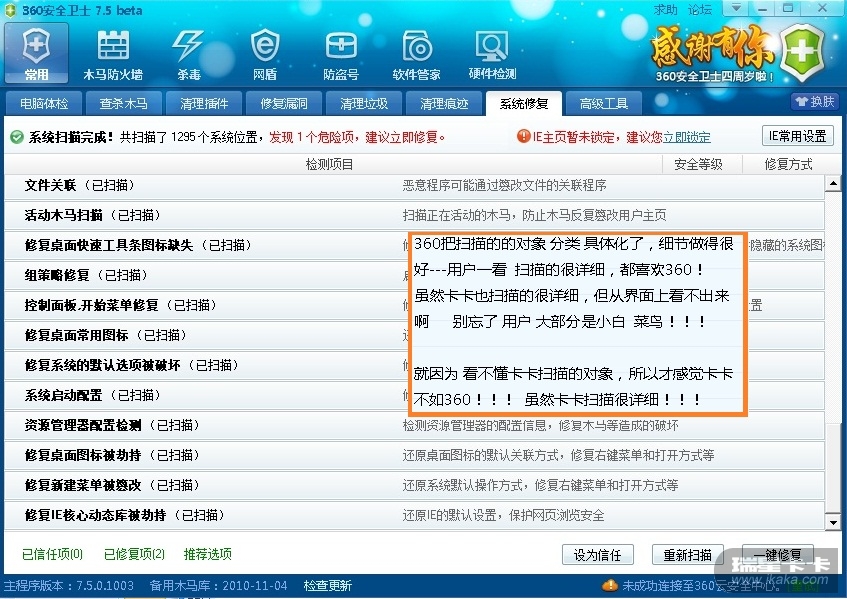Click 检查更新 in status bar
Screen dimensions: 847x599
[x=327, y=585]
